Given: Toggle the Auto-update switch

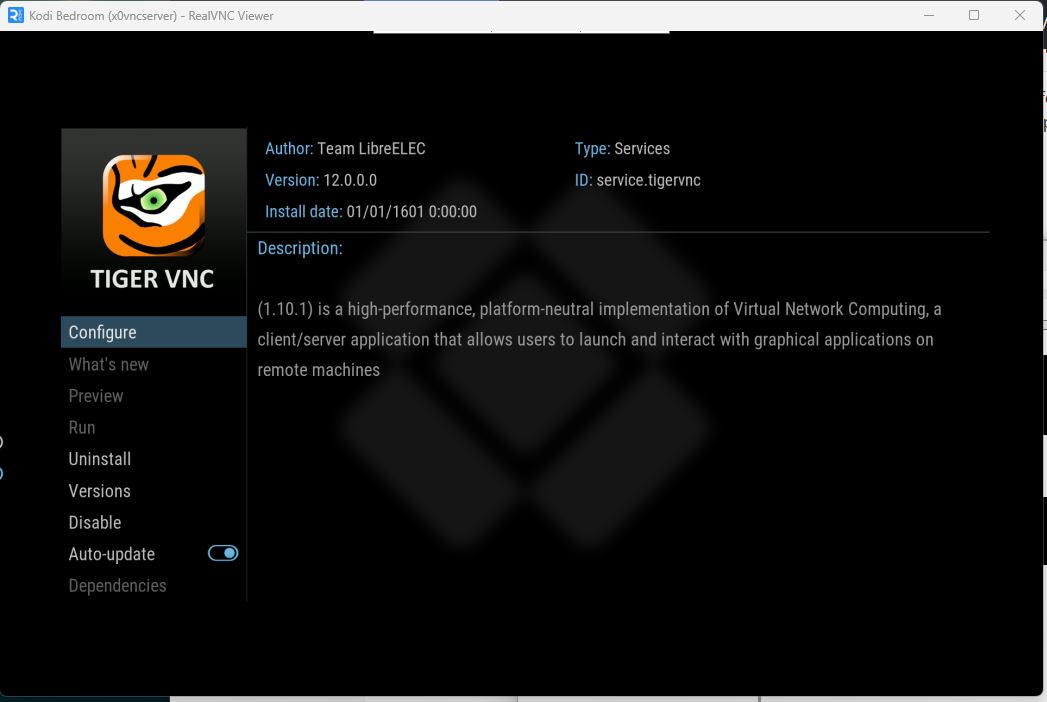Looking at the screenshot, I should pos(223,553).
